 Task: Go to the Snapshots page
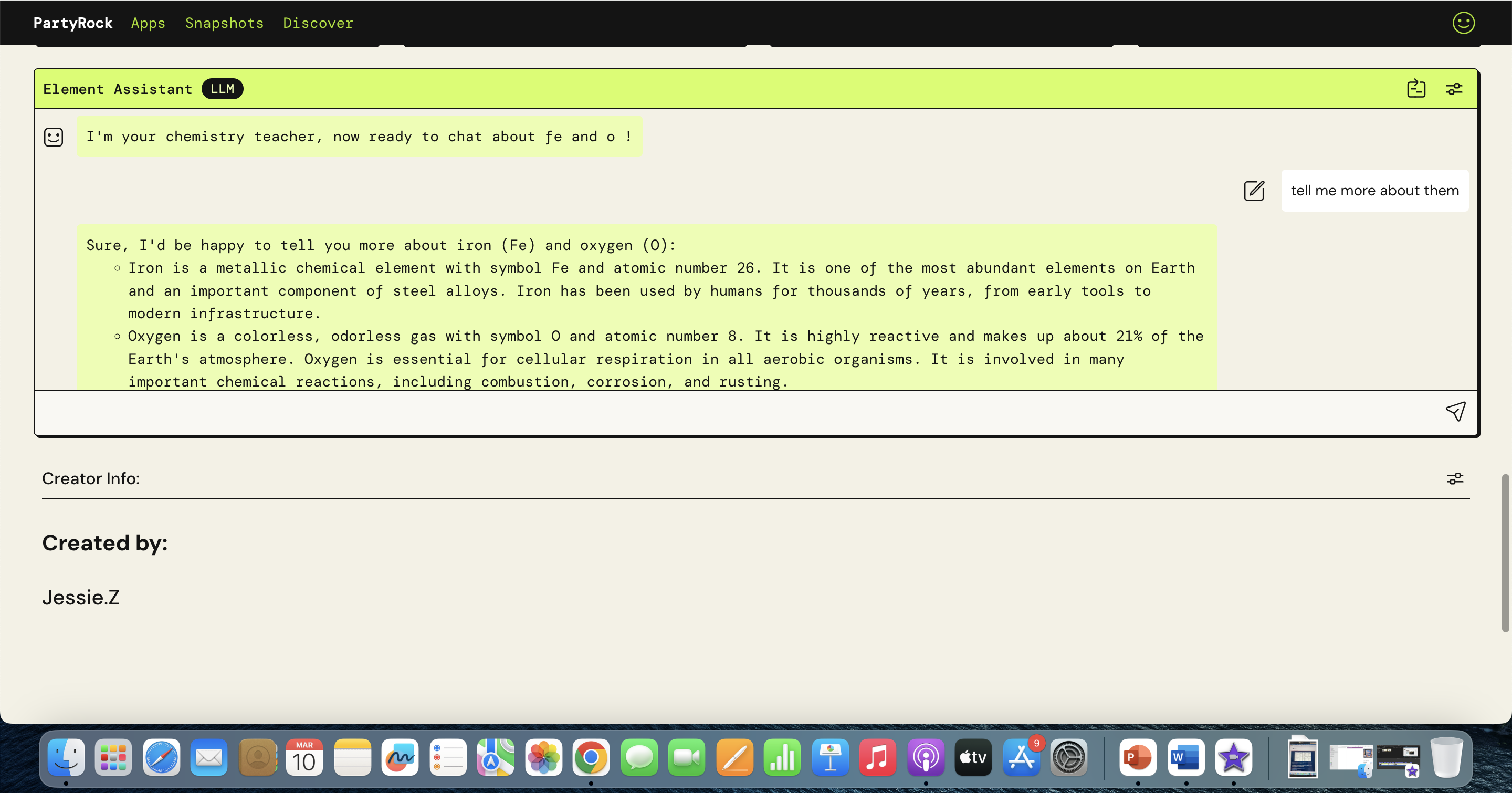tap(224, 24)
